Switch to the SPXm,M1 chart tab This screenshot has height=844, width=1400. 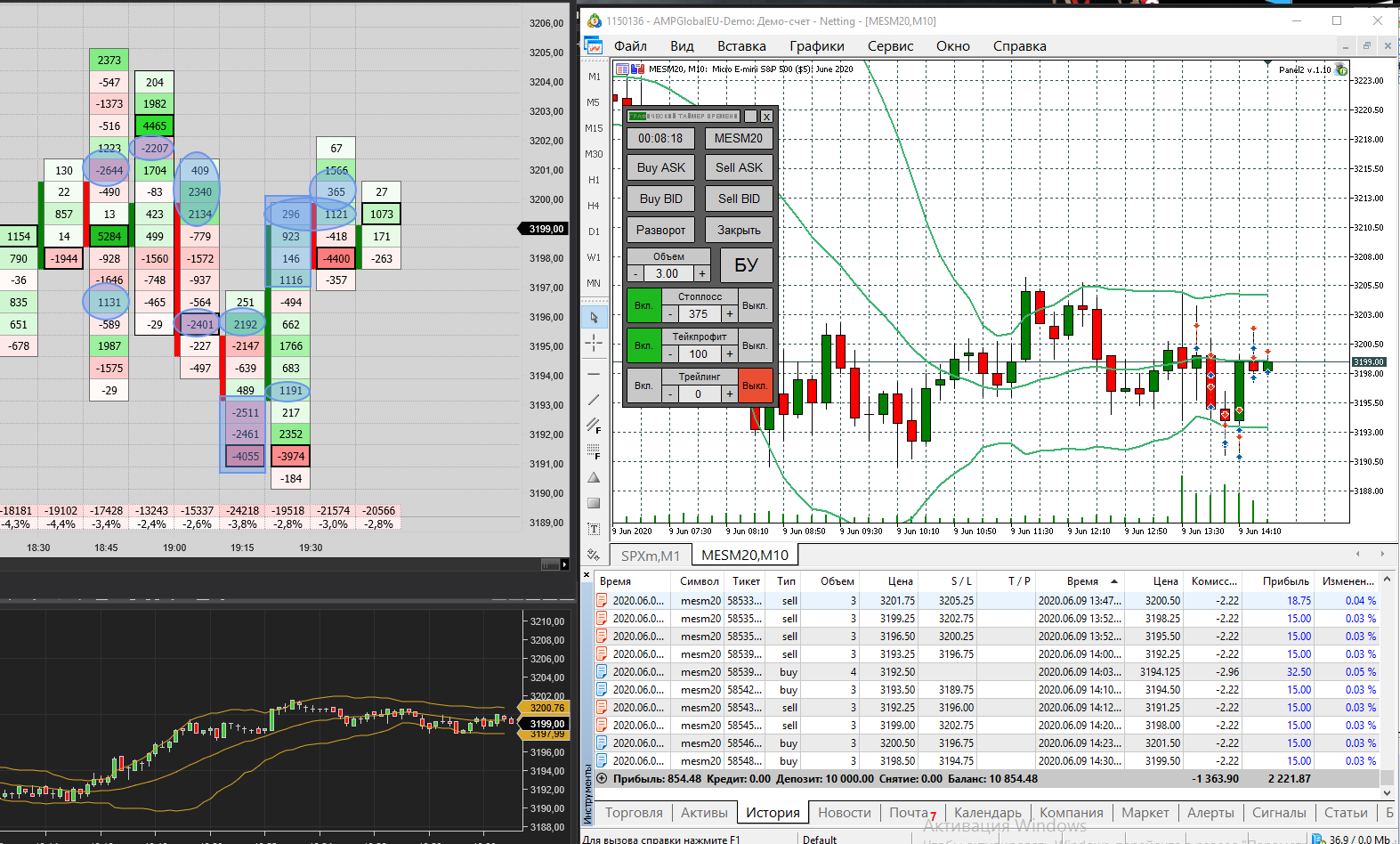click(650, 556)
